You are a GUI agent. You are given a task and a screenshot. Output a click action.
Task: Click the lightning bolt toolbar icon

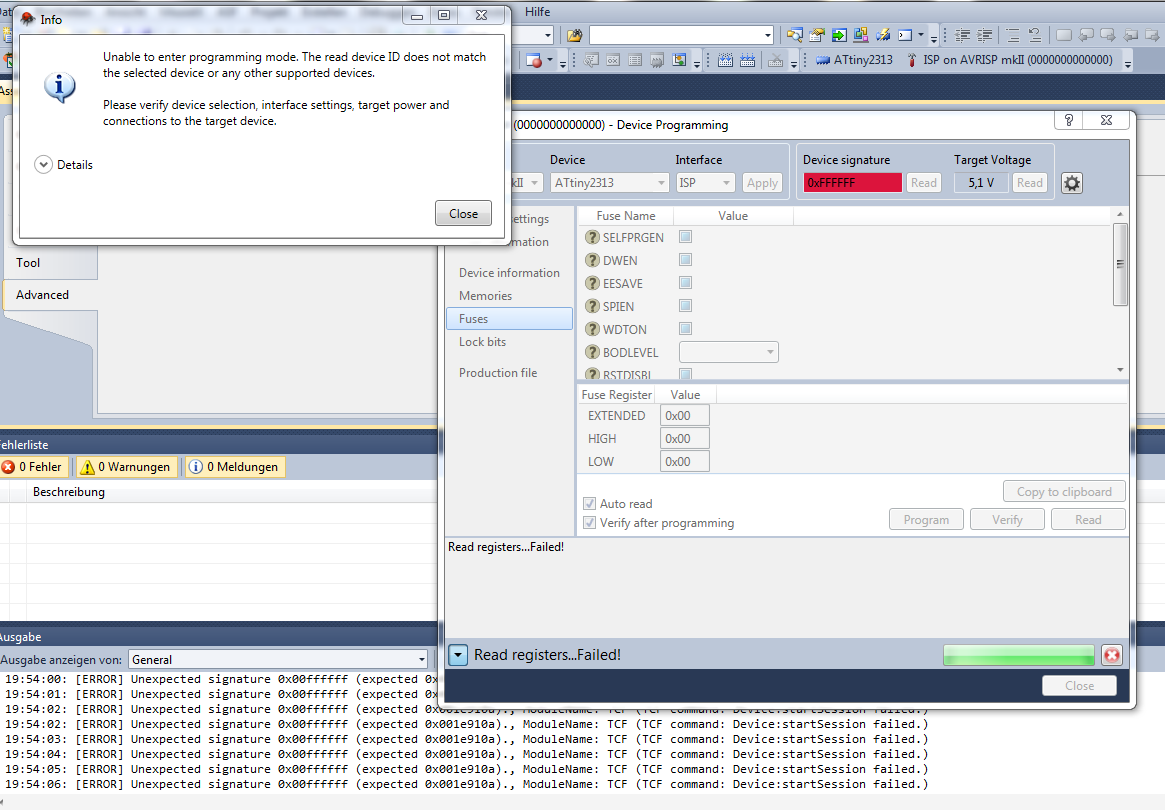pyautogui.click(x=883, y=35)
